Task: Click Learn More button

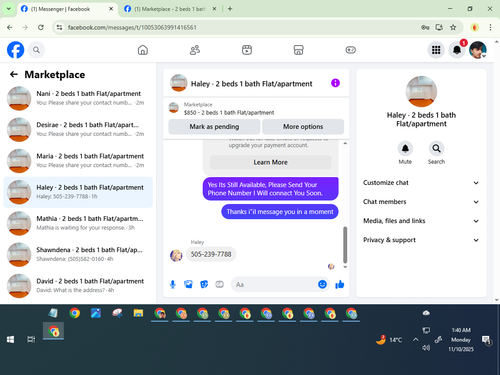Action: 270,162
